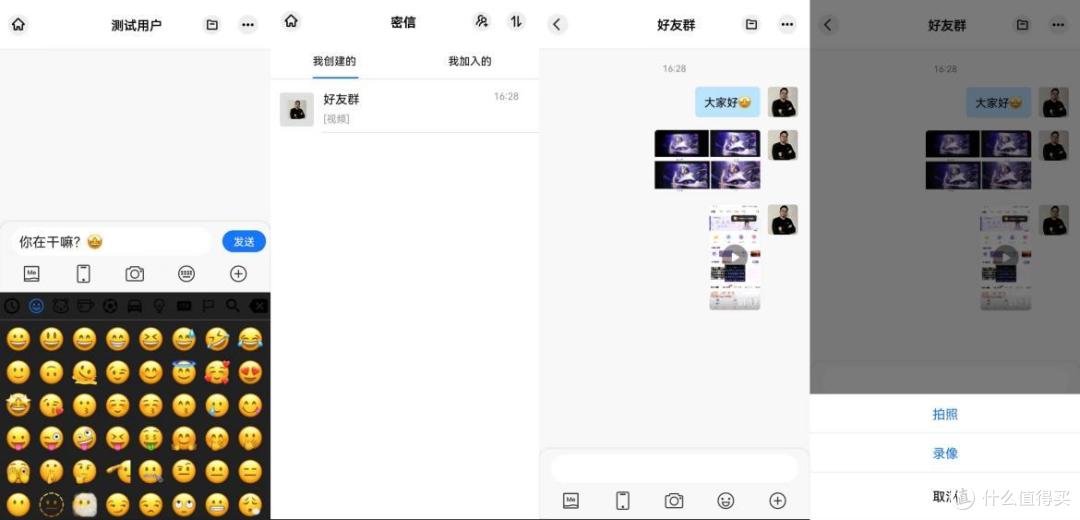Go back on the dimmed 好友群 screen
Viewport: 1080px width, 520px height.
(x=828, y=25)
